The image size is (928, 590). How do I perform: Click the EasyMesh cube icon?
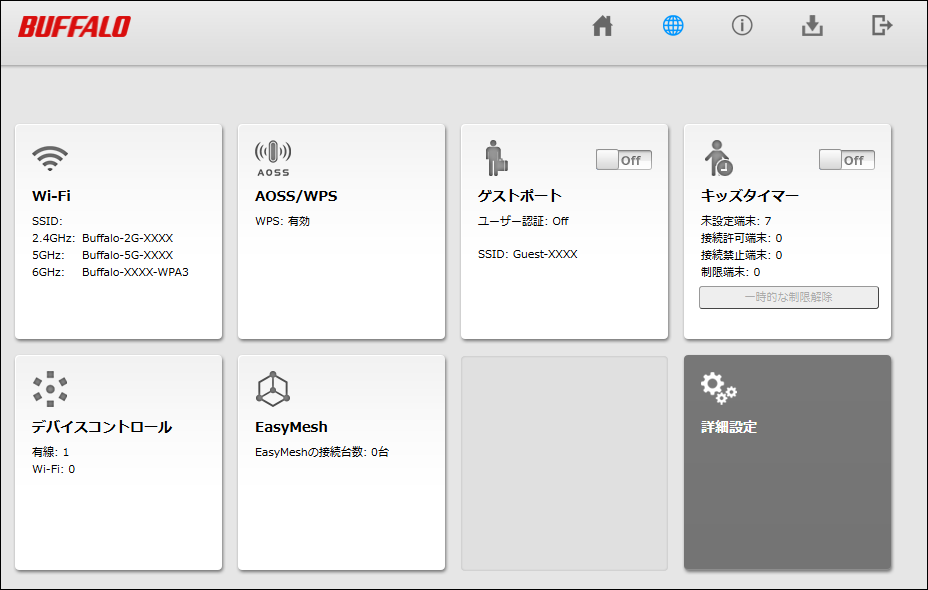(273, 388)
